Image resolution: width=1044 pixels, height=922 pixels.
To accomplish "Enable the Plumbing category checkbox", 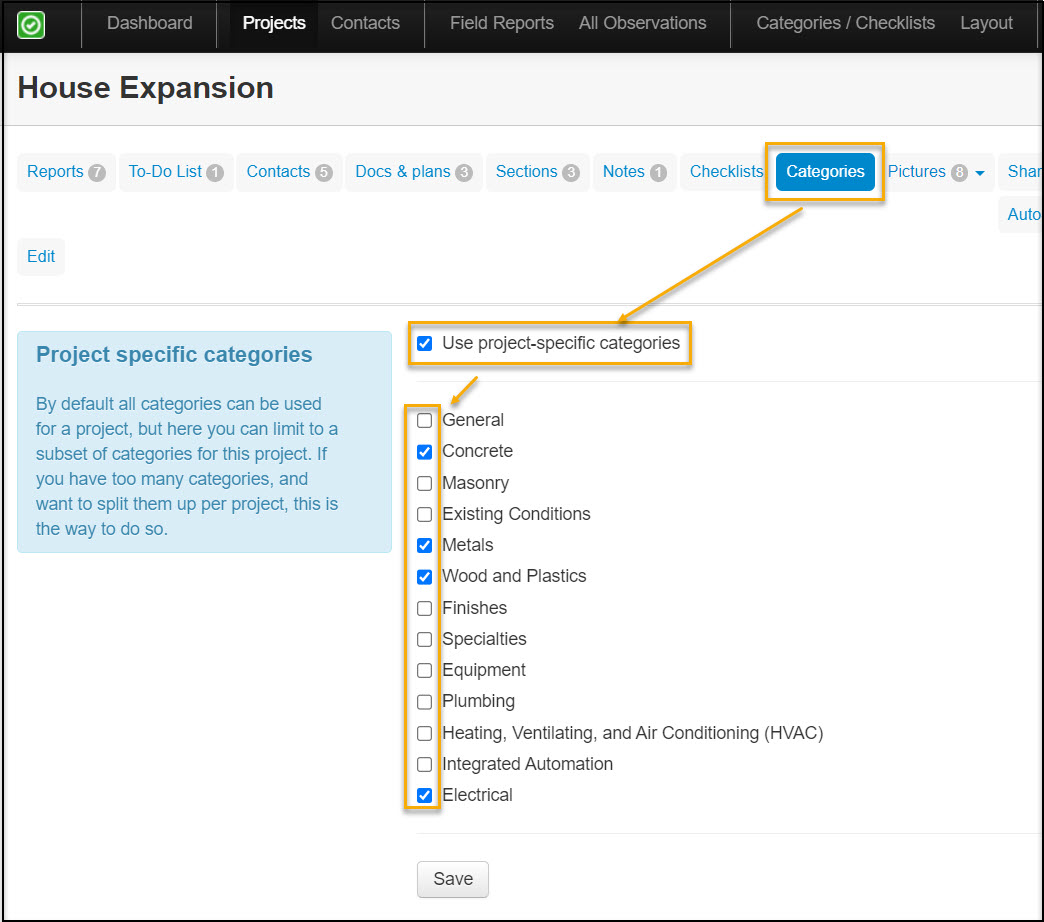I will click(x=425, y=702).
